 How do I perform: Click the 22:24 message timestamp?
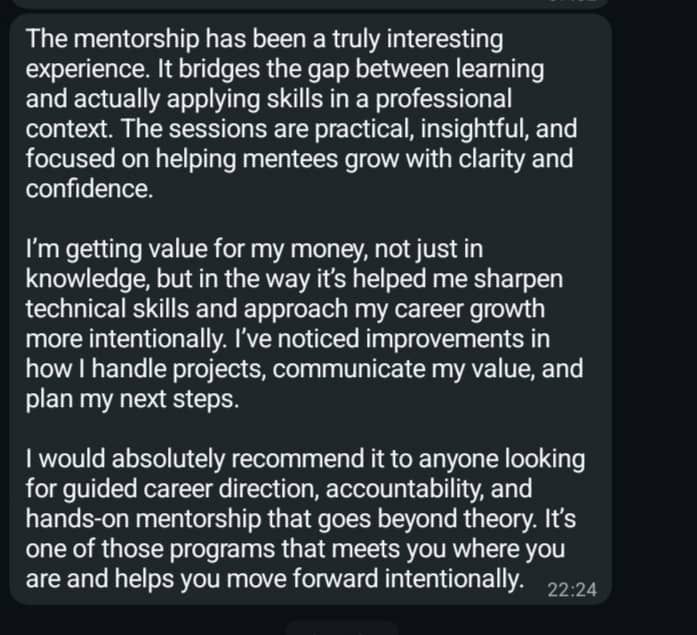[x=572, y=590]
